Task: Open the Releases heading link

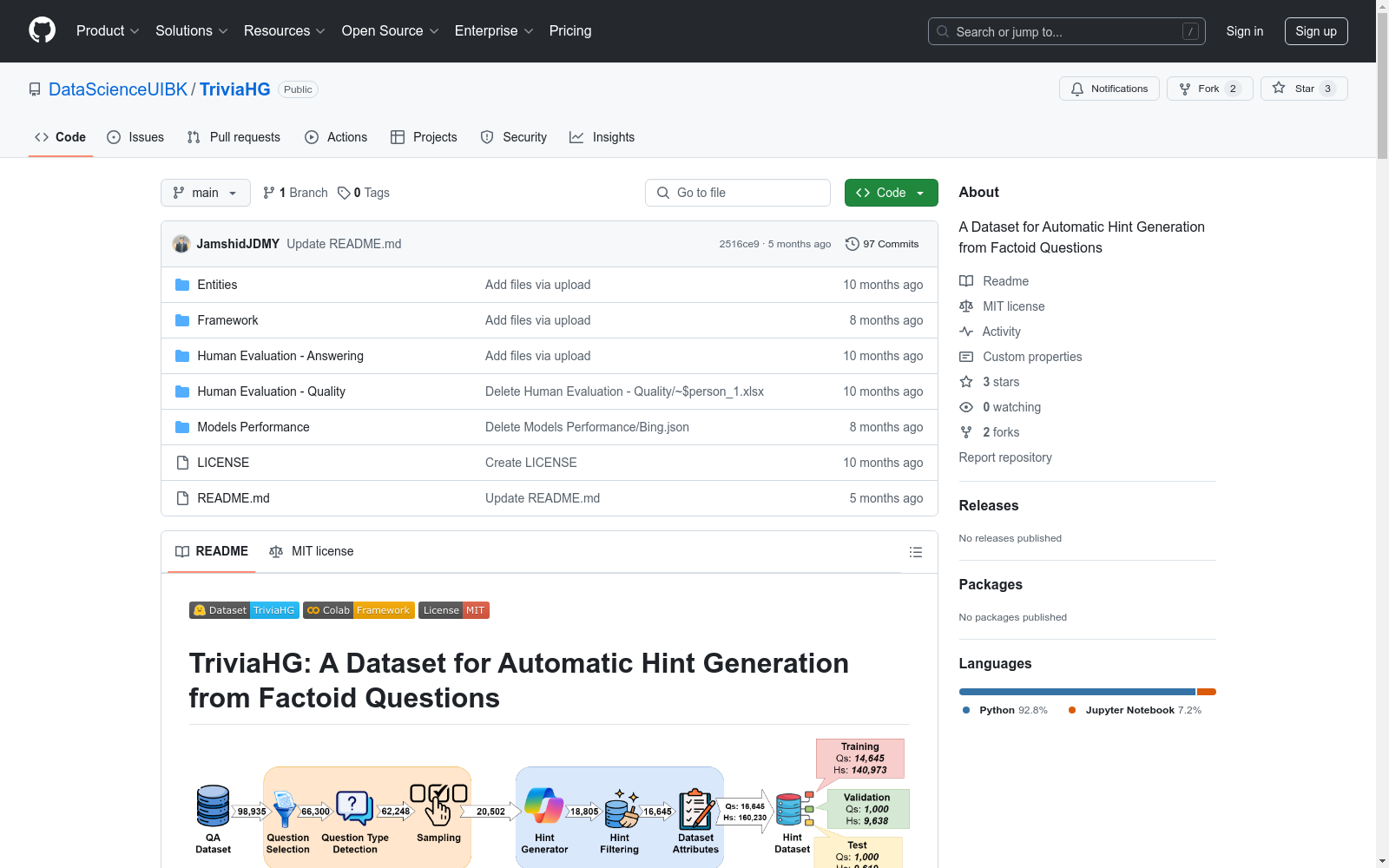Action: [x=989, y=506]
